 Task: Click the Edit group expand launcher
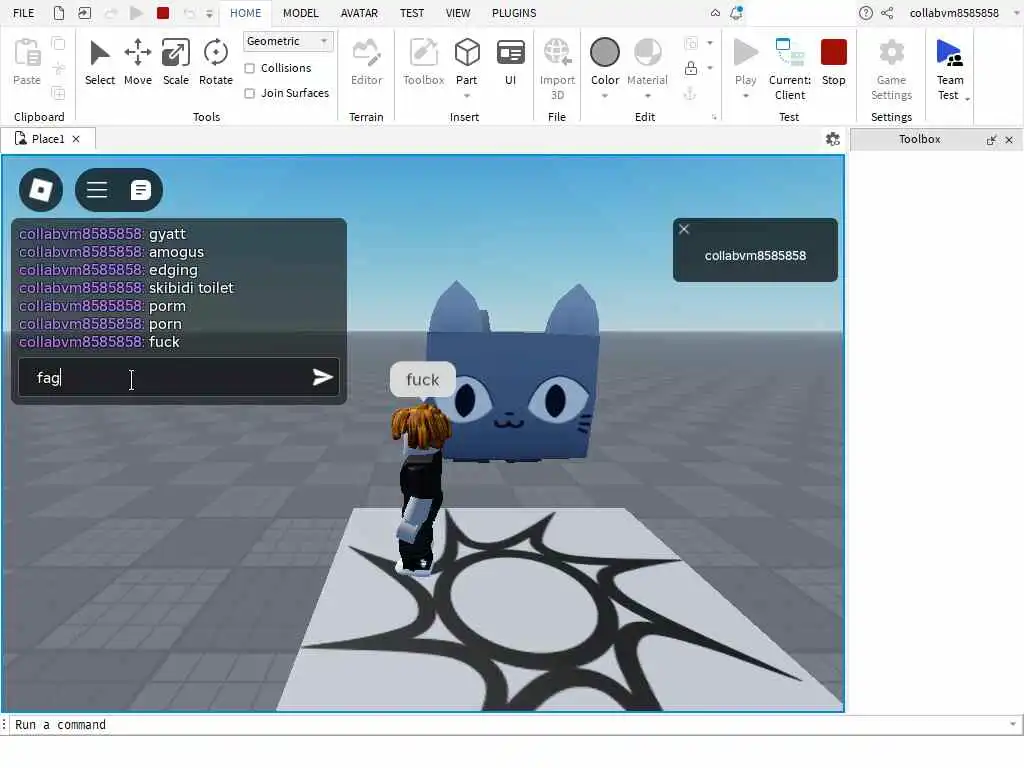[714, 118]
